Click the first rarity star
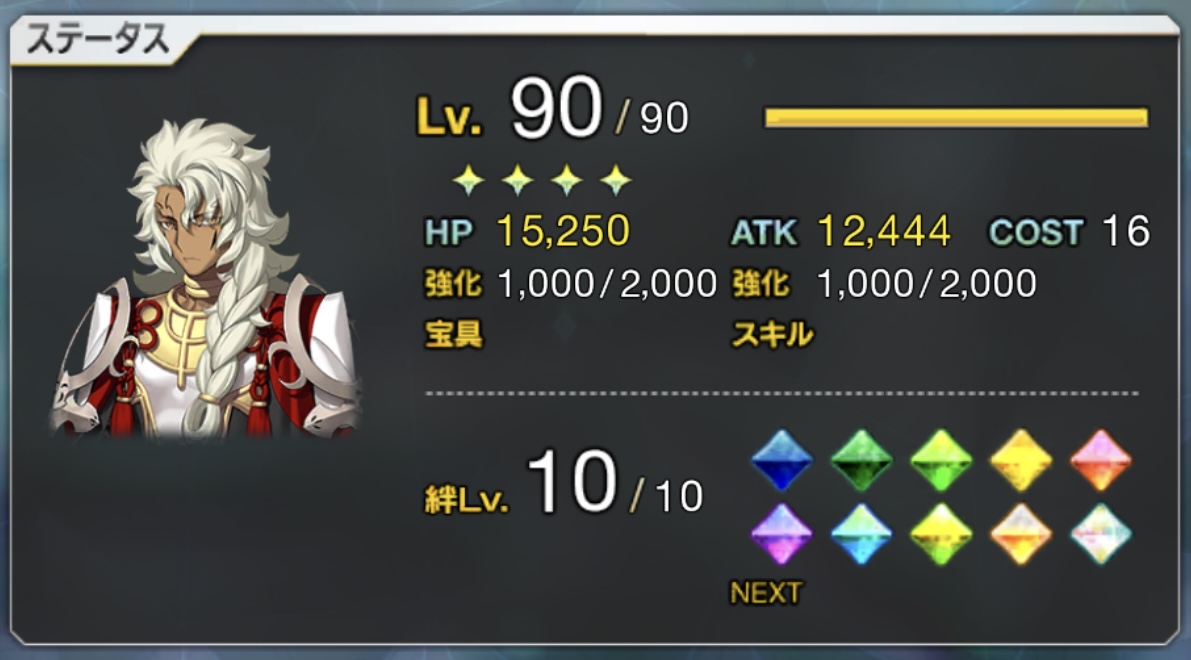This screenshot has height=660, width=1191. [x=469, y=180]
